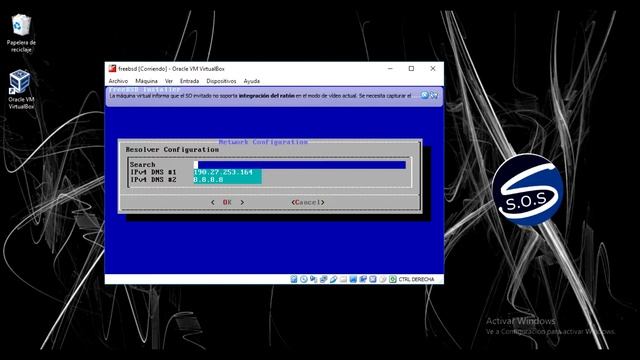Click the mouse integration status icon

pos(382,279)
